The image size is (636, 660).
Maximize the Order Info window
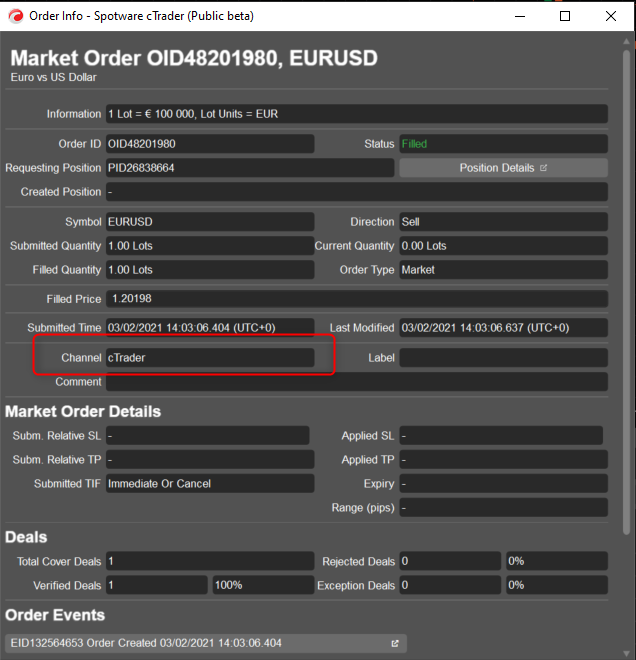click(x=565, y=16)
